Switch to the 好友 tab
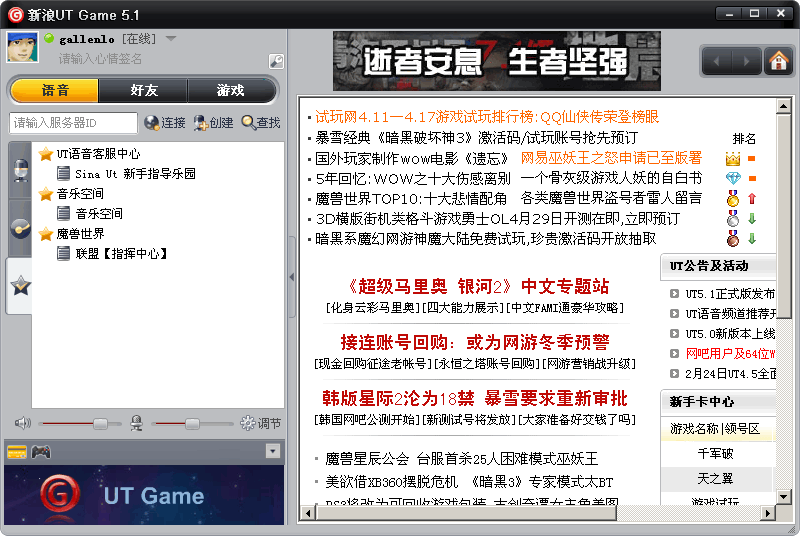 coord(143,90)
